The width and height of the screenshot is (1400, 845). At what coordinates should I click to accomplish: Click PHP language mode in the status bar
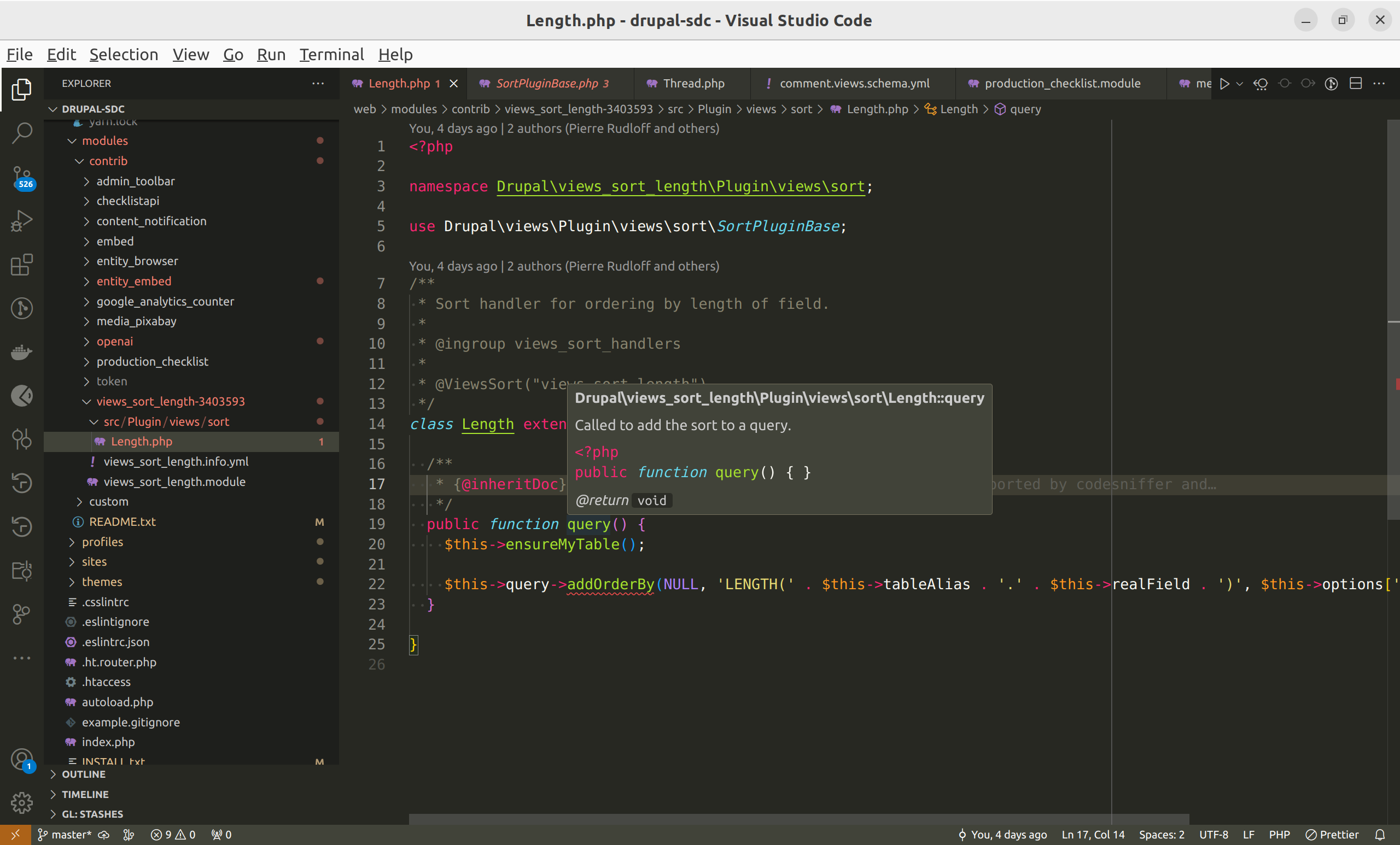click(x=1279, y=834)
